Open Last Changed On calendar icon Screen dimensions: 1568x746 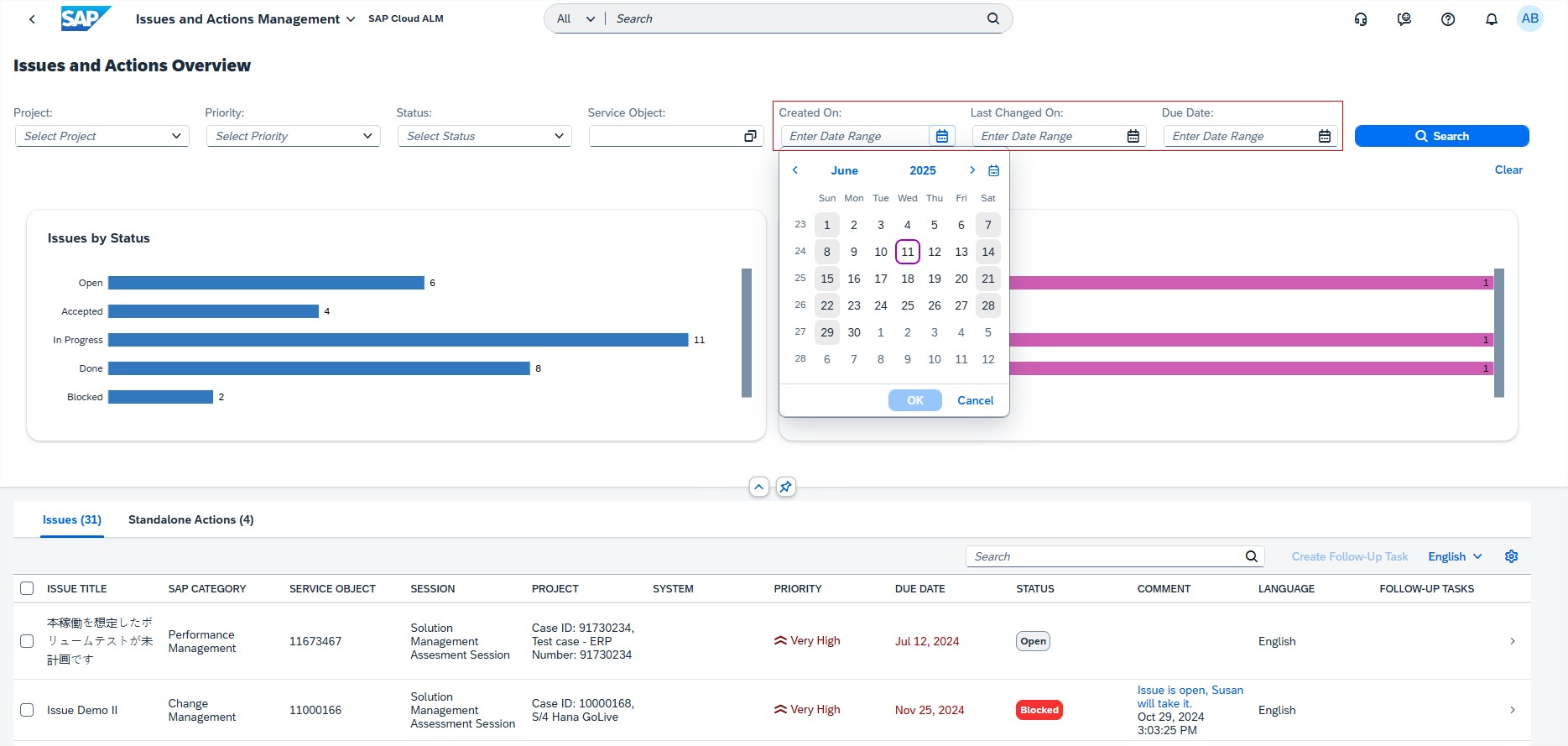pos(1133,136)
